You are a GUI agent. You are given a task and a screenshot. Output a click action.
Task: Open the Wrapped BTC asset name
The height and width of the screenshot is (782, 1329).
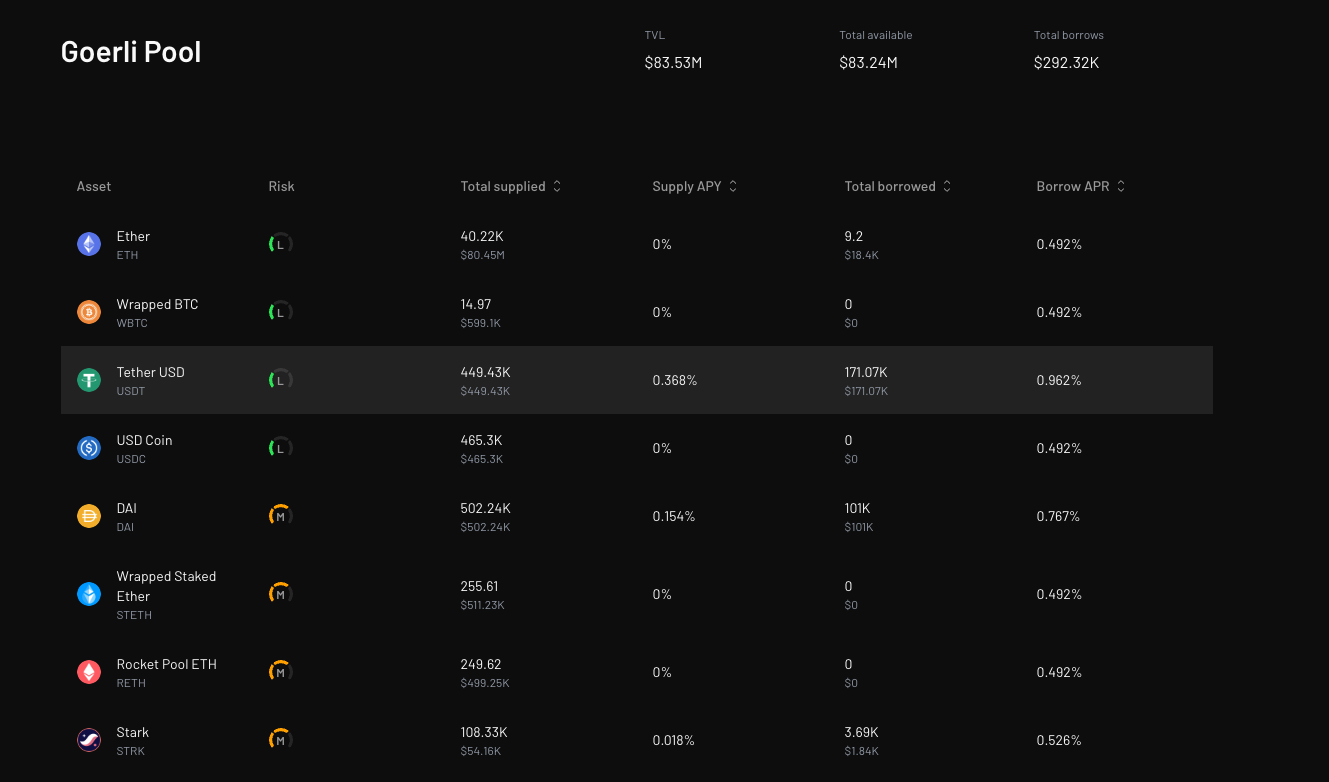(x=157, y=304)
